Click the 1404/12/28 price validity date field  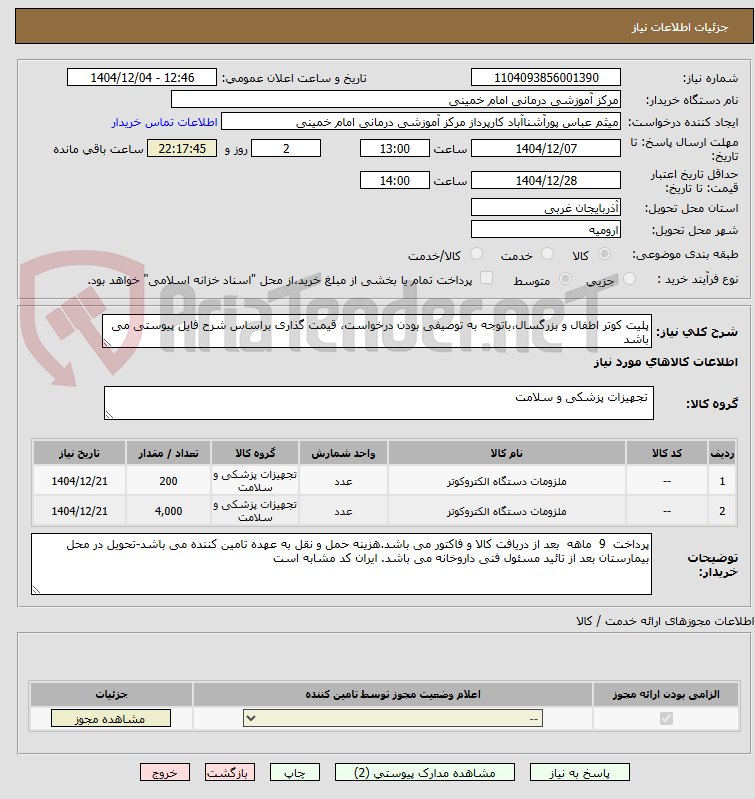(546, 180)
